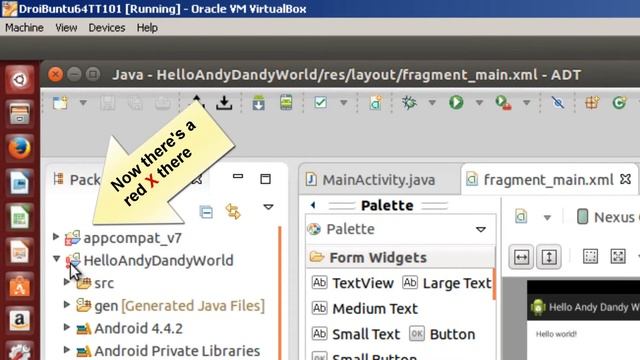The width and height of the screenshot is (640, 360).
Task: Maximize the Package Explorer view
Action: point(265,179)
